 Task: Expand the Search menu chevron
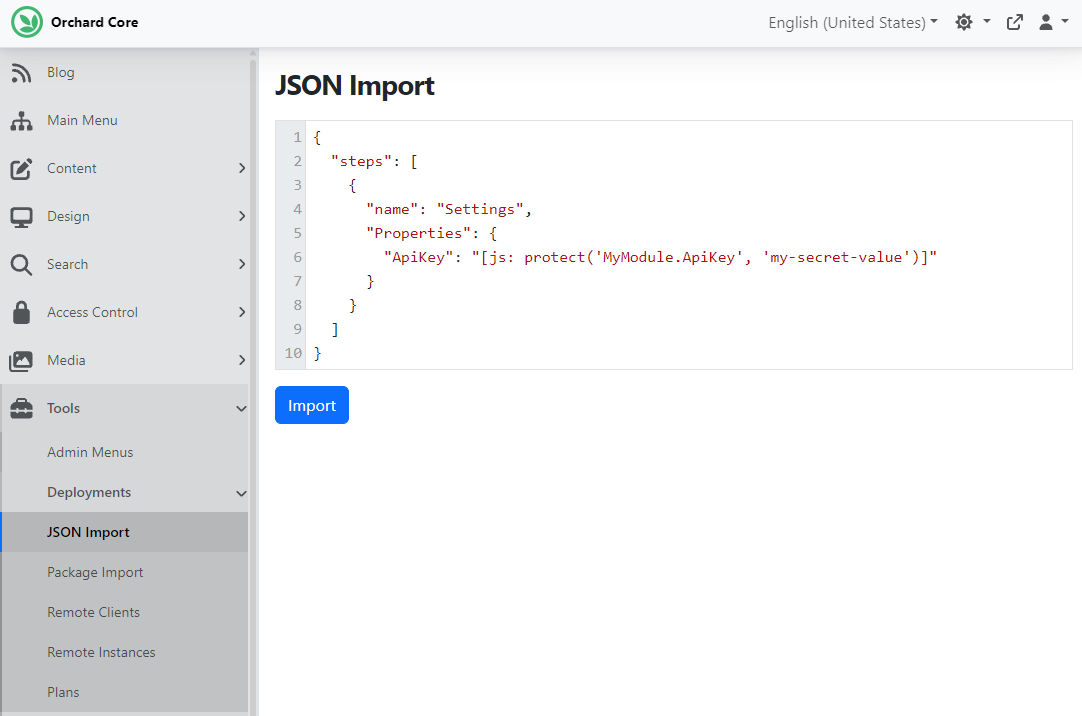point(242,264)
